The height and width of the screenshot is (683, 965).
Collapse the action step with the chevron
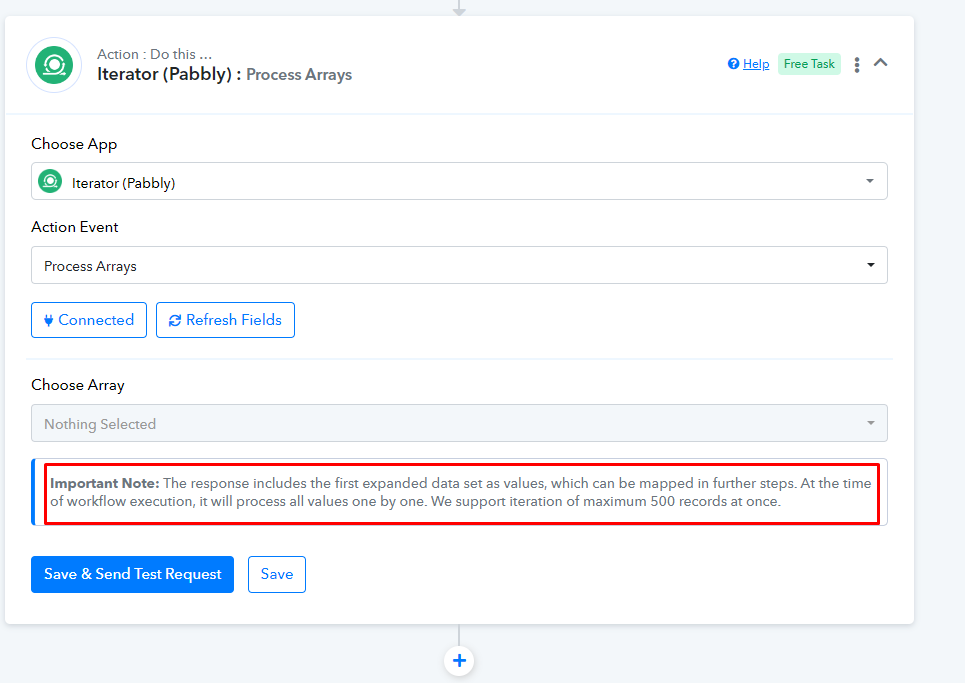881,63
